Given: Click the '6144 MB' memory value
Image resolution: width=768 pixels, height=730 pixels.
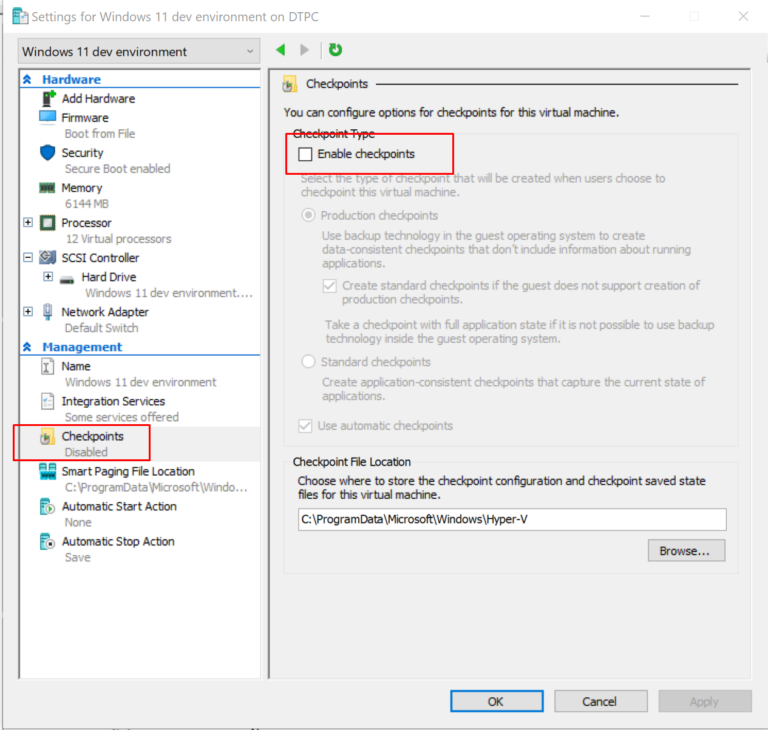Looking at the screenshot, I should (x=87, y=204).
